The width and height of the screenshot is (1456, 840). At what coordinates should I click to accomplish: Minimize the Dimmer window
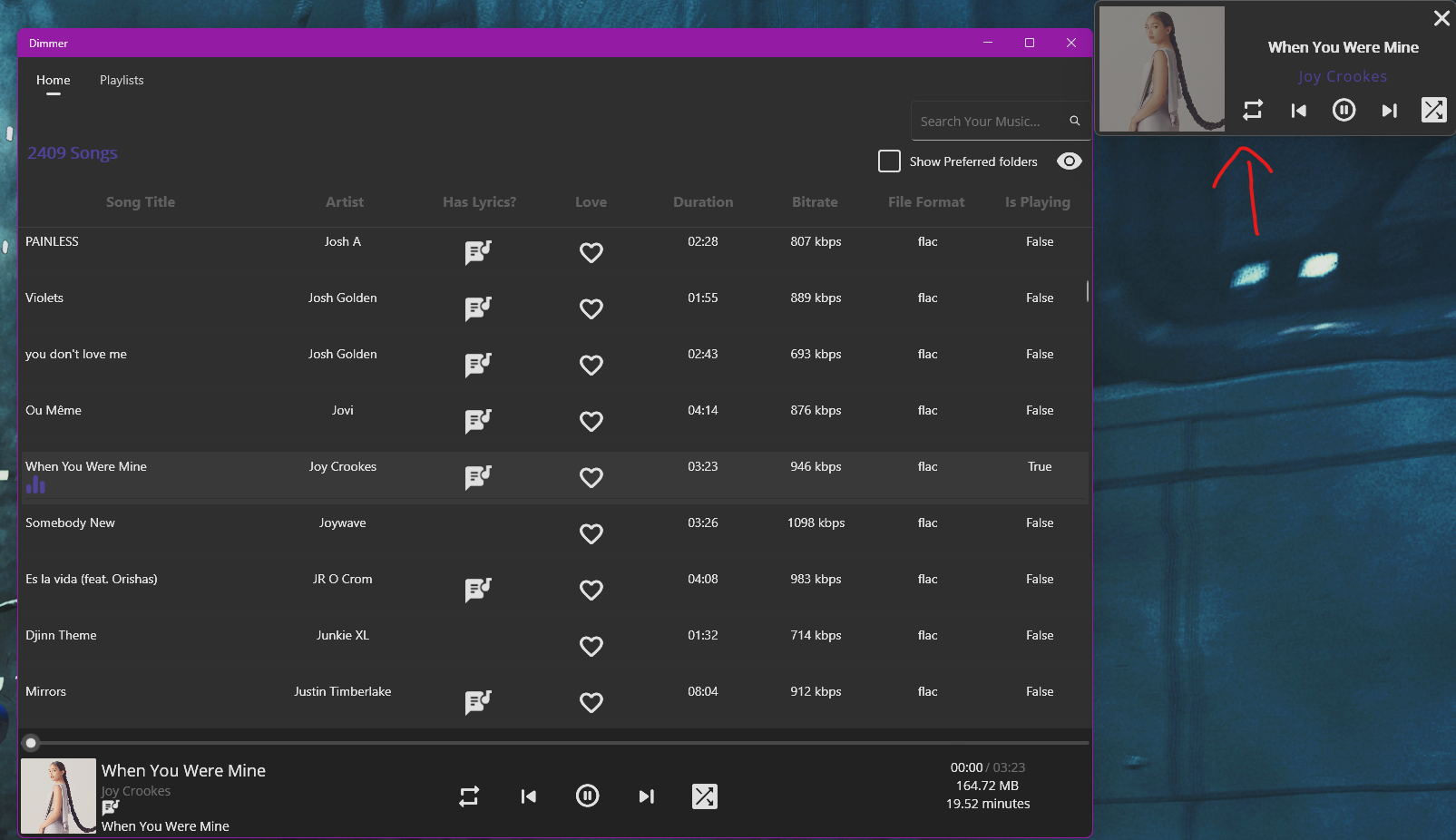coord(988,43)
